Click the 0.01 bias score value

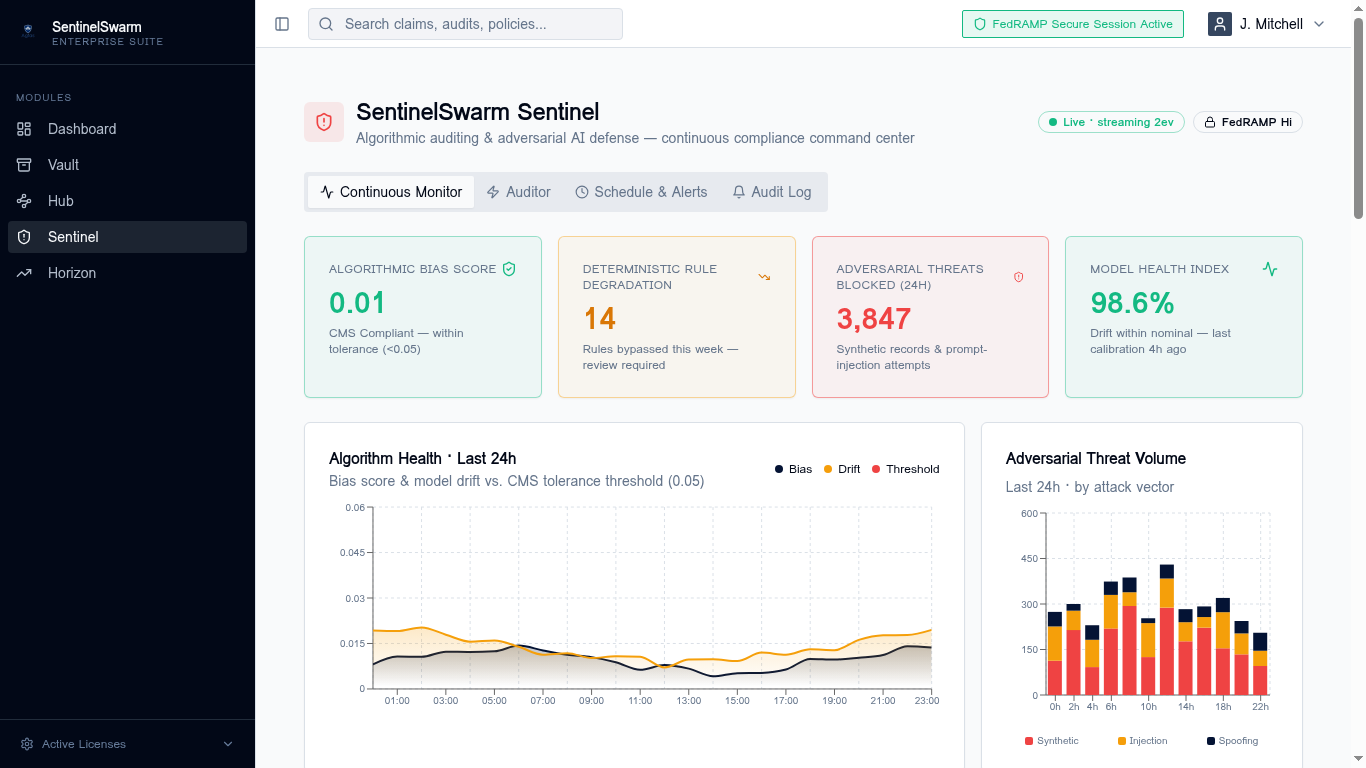click(357, 303)
